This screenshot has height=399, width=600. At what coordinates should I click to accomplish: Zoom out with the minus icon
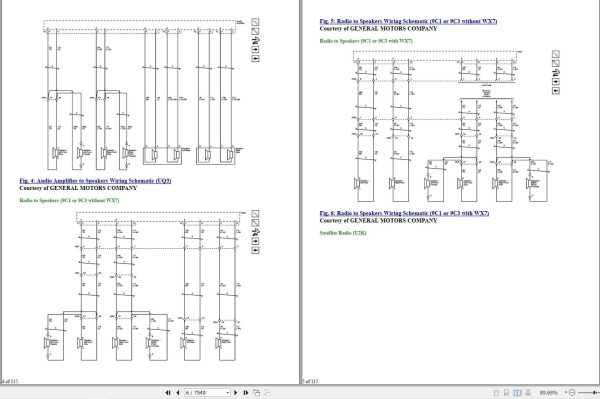click(x=572, y=392)
